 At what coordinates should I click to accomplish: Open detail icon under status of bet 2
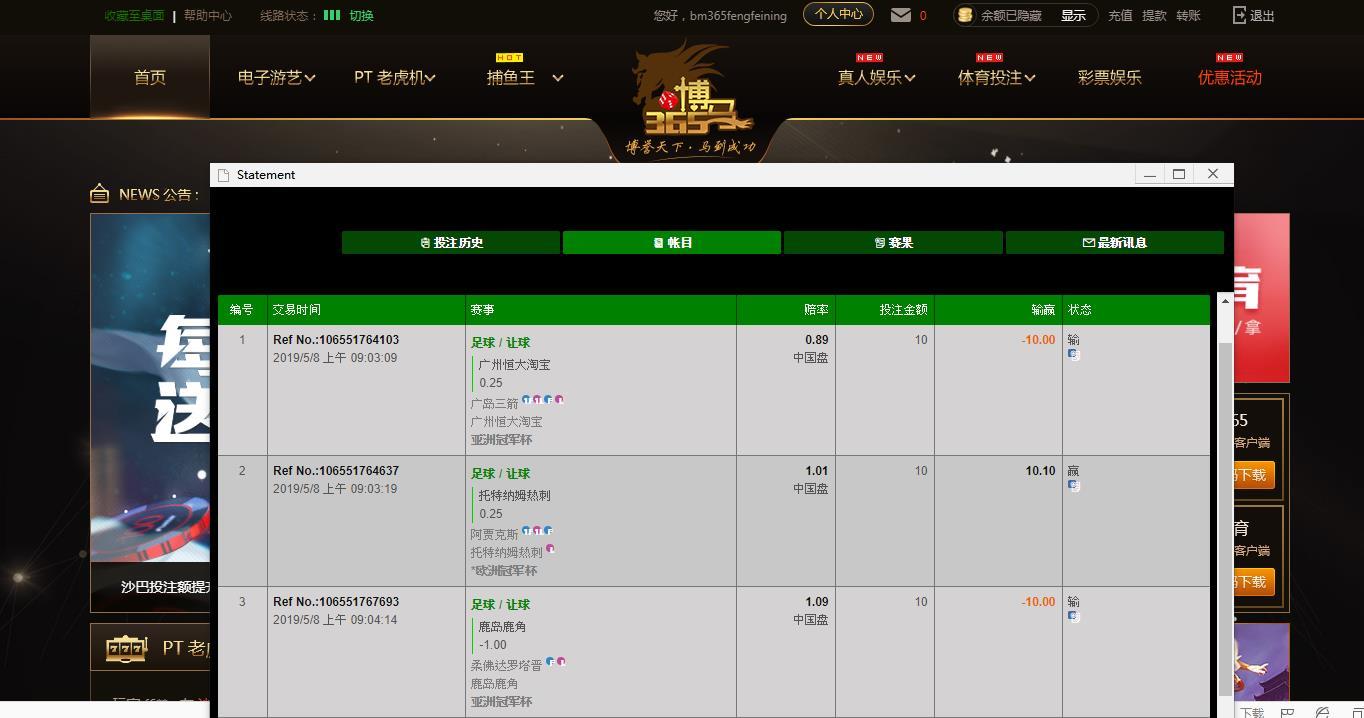point(1074,486)
